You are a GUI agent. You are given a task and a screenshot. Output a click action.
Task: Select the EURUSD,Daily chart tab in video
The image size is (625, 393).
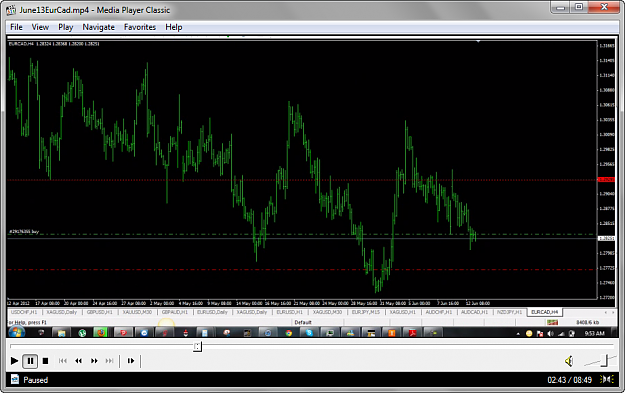[x=212, y=312]
